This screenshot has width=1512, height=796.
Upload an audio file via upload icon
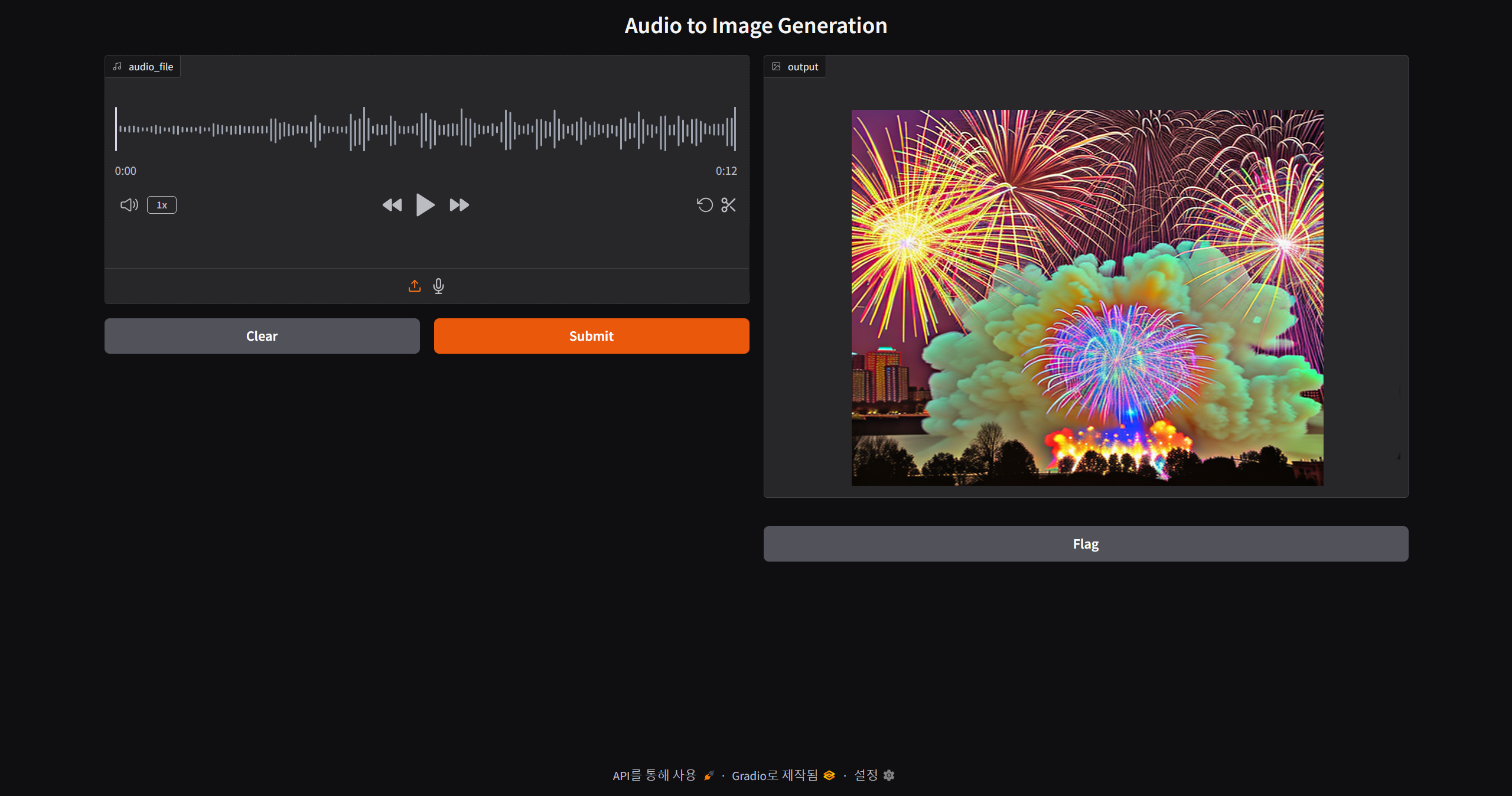[415, 286]
